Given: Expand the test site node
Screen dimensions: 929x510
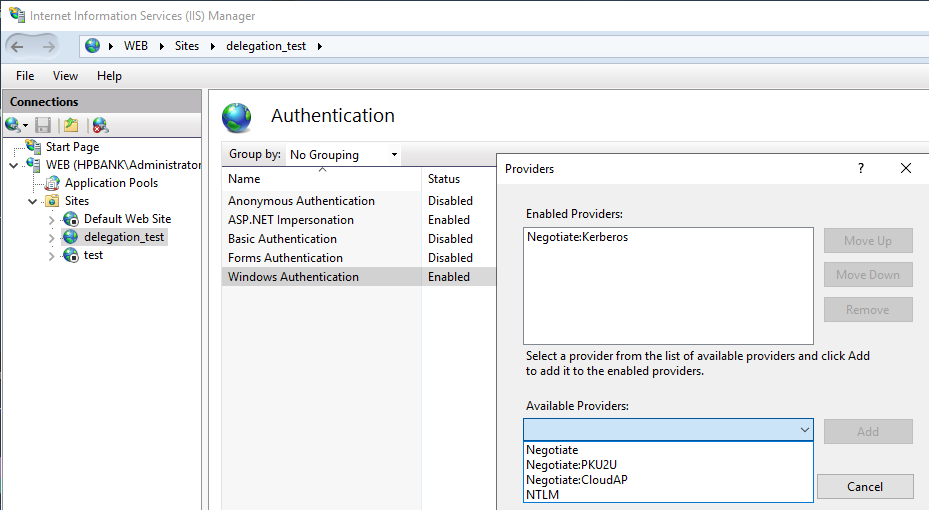Looking at the screenshot, I should [52, 256].
